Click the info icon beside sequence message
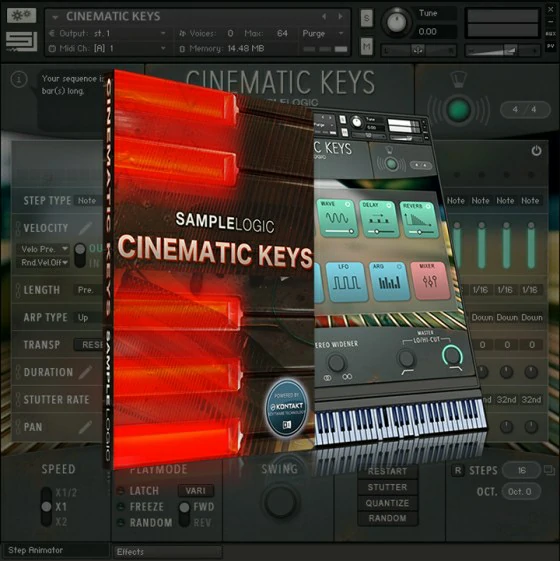This screenshot has width=560, height=561. pyautogui.click(x=19, y=79)
